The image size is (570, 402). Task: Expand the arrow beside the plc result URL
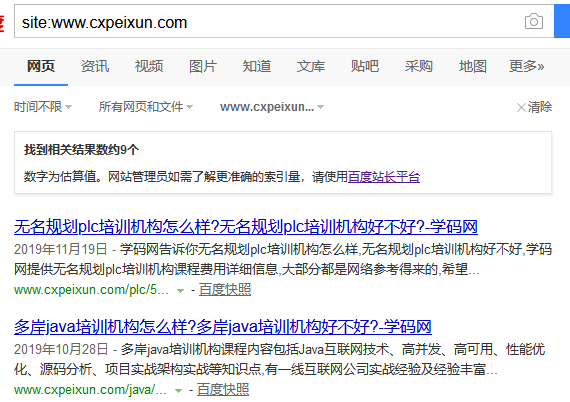click(x=180, y=290)
